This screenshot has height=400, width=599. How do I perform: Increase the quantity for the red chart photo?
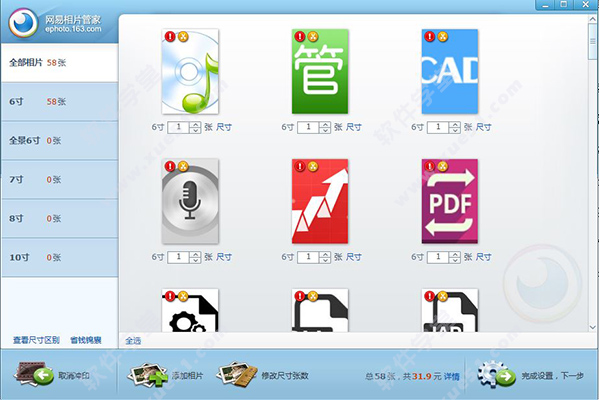(325, 254)
